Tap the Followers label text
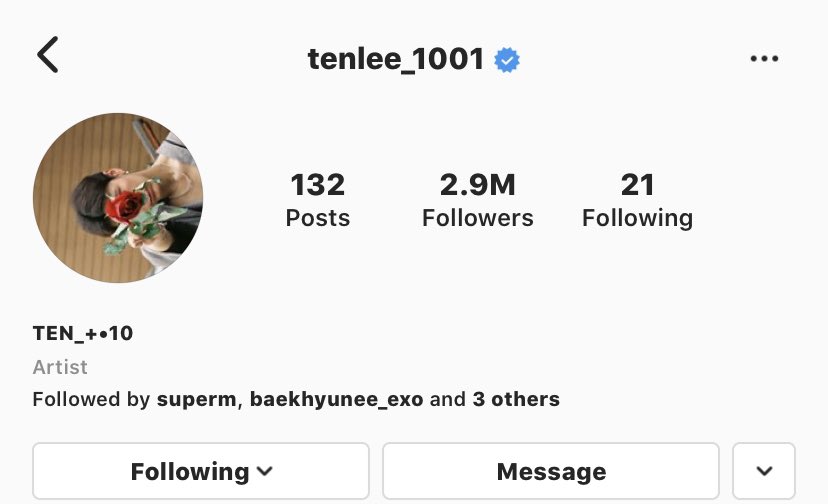Screen dimensions: 828x504 [477, 218]
